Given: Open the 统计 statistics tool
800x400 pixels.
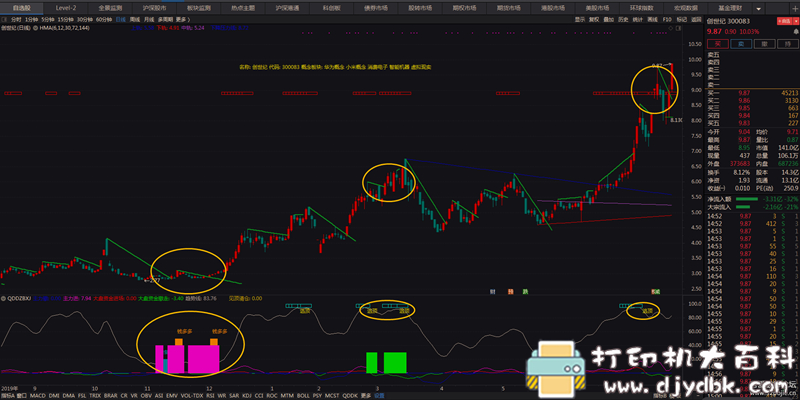Looking at the screenshot, I should pyautogui.click(x=638, y=20).
